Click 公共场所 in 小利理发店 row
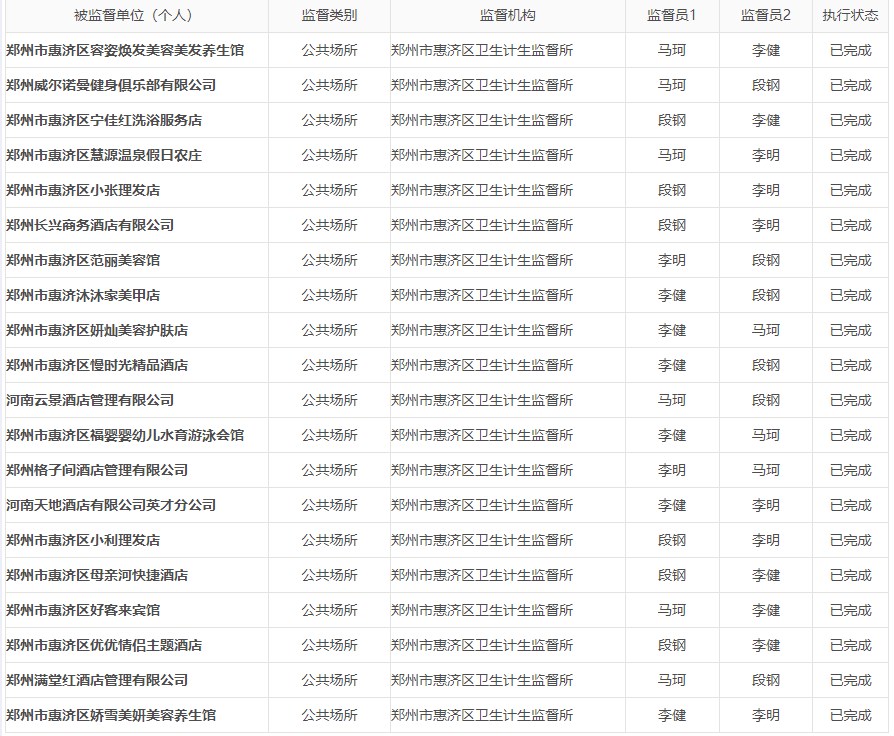 330,540
